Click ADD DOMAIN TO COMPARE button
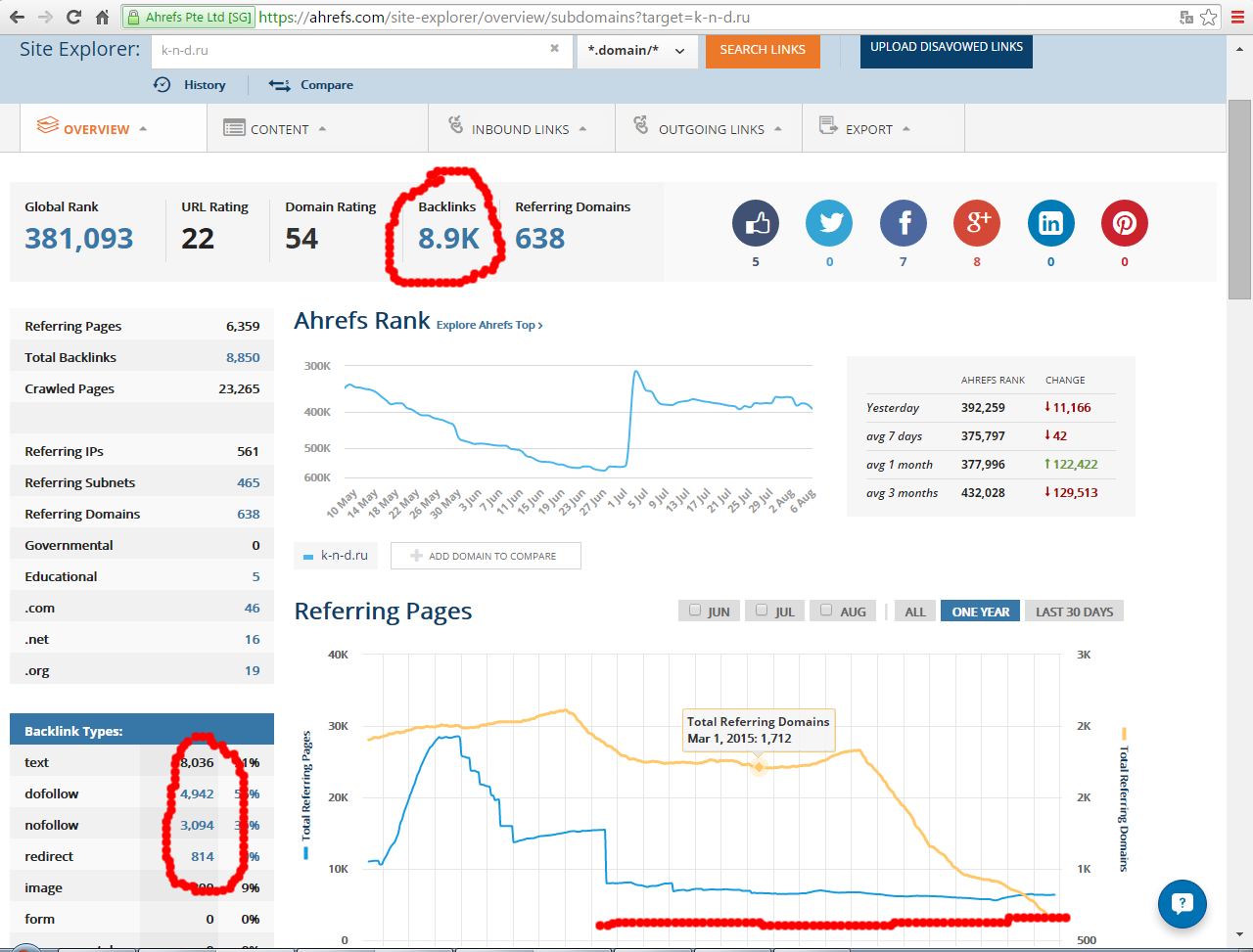The height and width of the screenshot is (952, 1253). pyautogui.click(x=486, y=556)
